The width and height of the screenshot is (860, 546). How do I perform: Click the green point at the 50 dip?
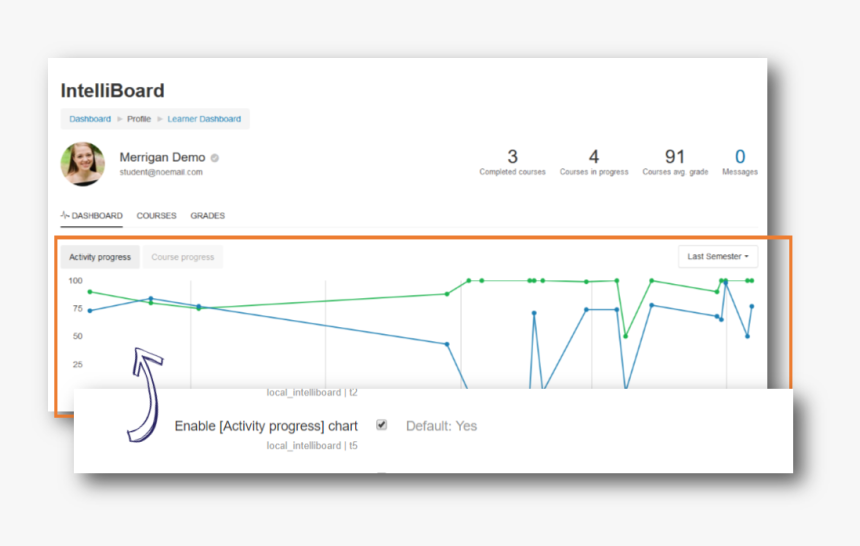pos(626,336)
